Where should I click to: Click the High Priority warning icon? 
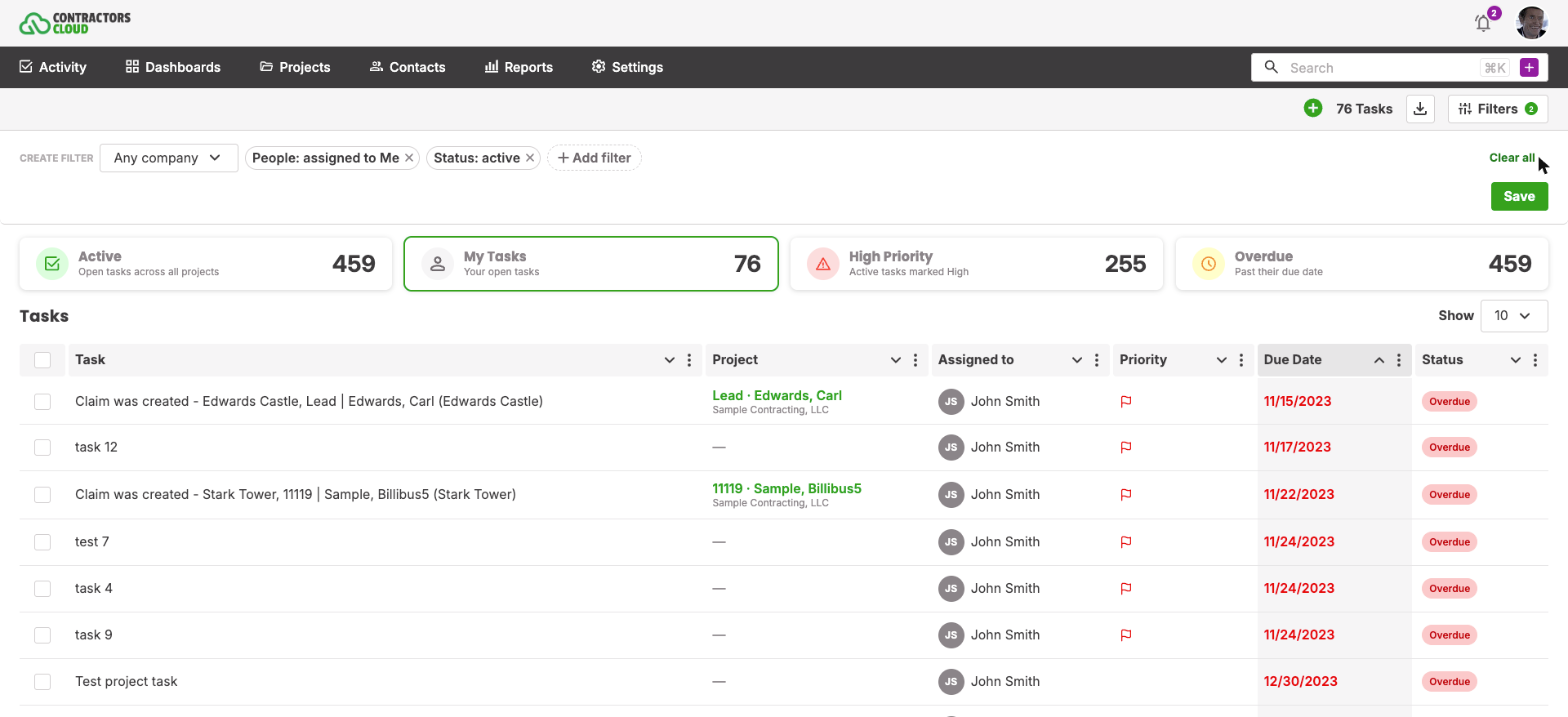tap(823, 264)
